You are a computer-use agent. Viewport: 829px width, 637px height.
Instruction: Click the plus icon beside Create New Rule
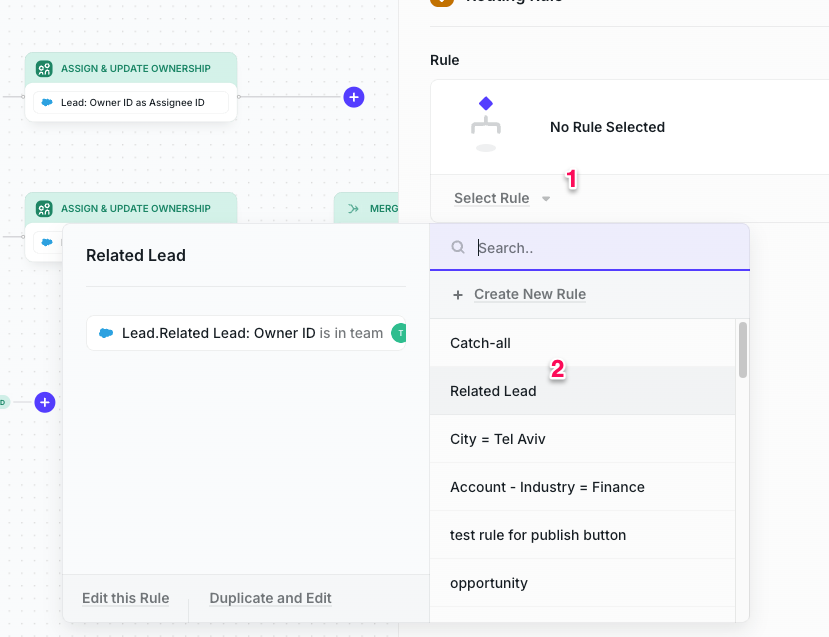pos(458,295)
